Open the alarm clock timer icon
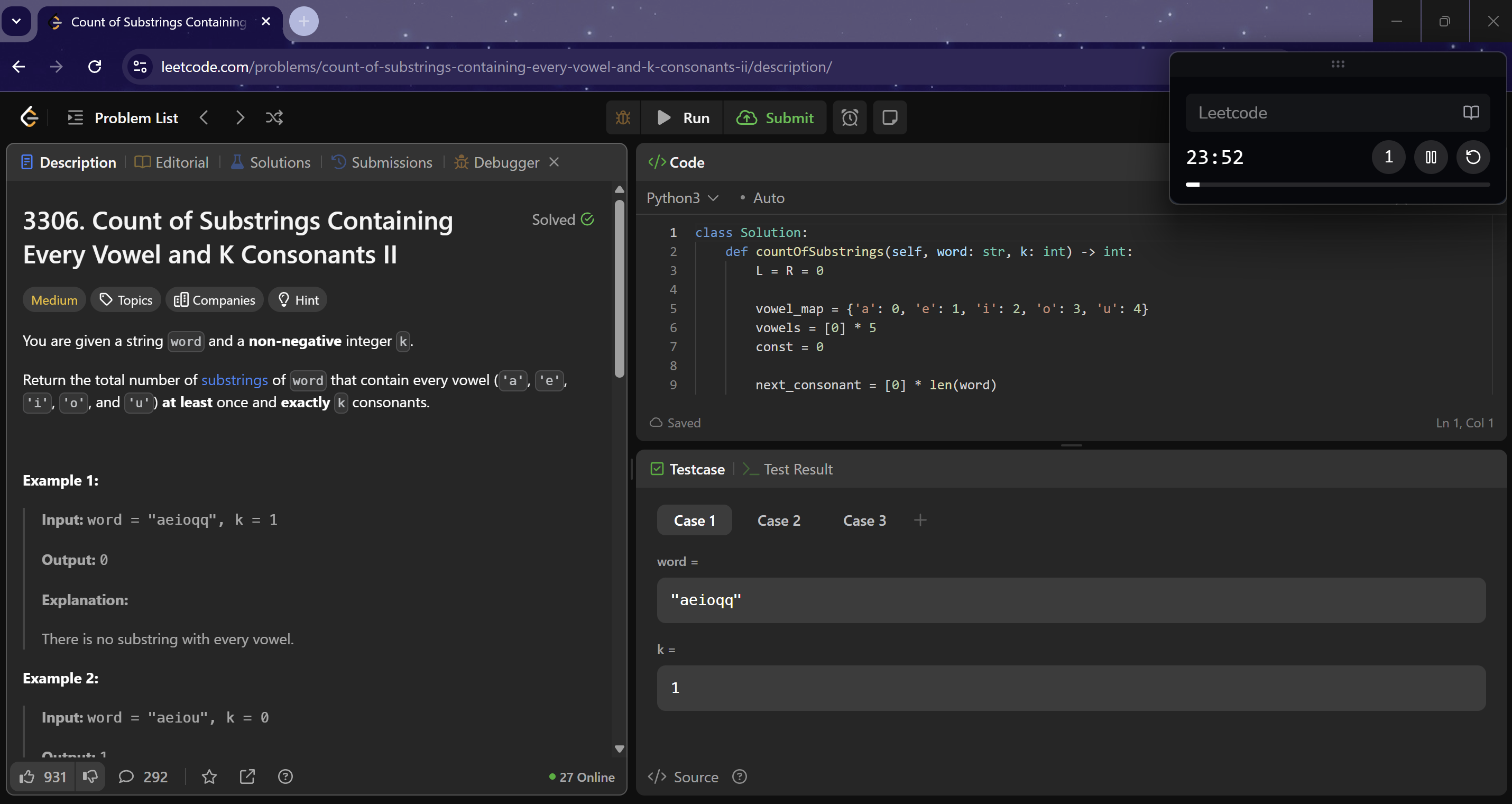This screenshot has width=1512, height=804. coord(850,118)
